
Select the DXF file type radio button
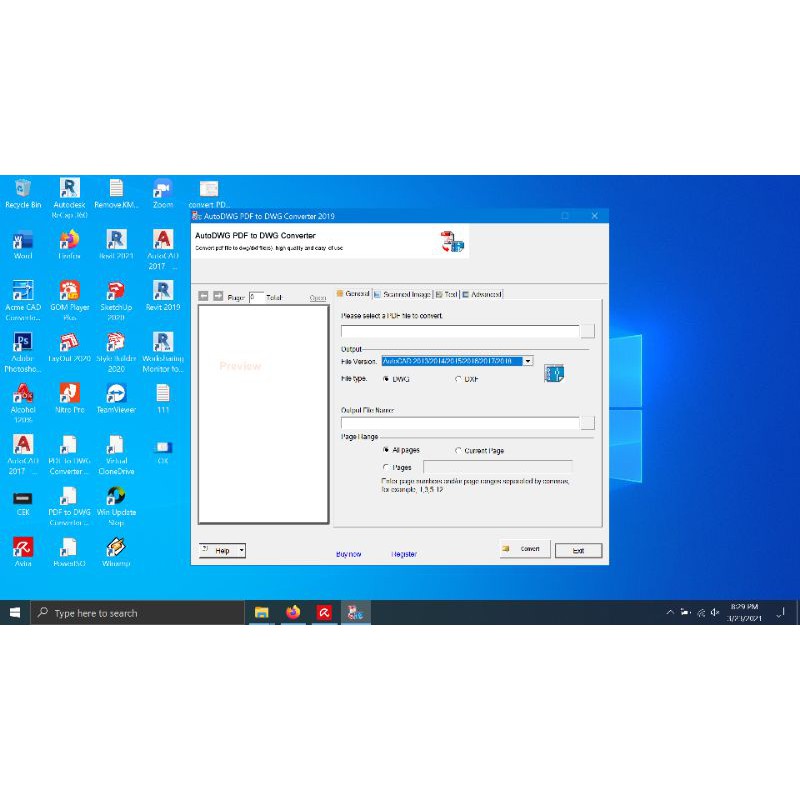(460, 379)
